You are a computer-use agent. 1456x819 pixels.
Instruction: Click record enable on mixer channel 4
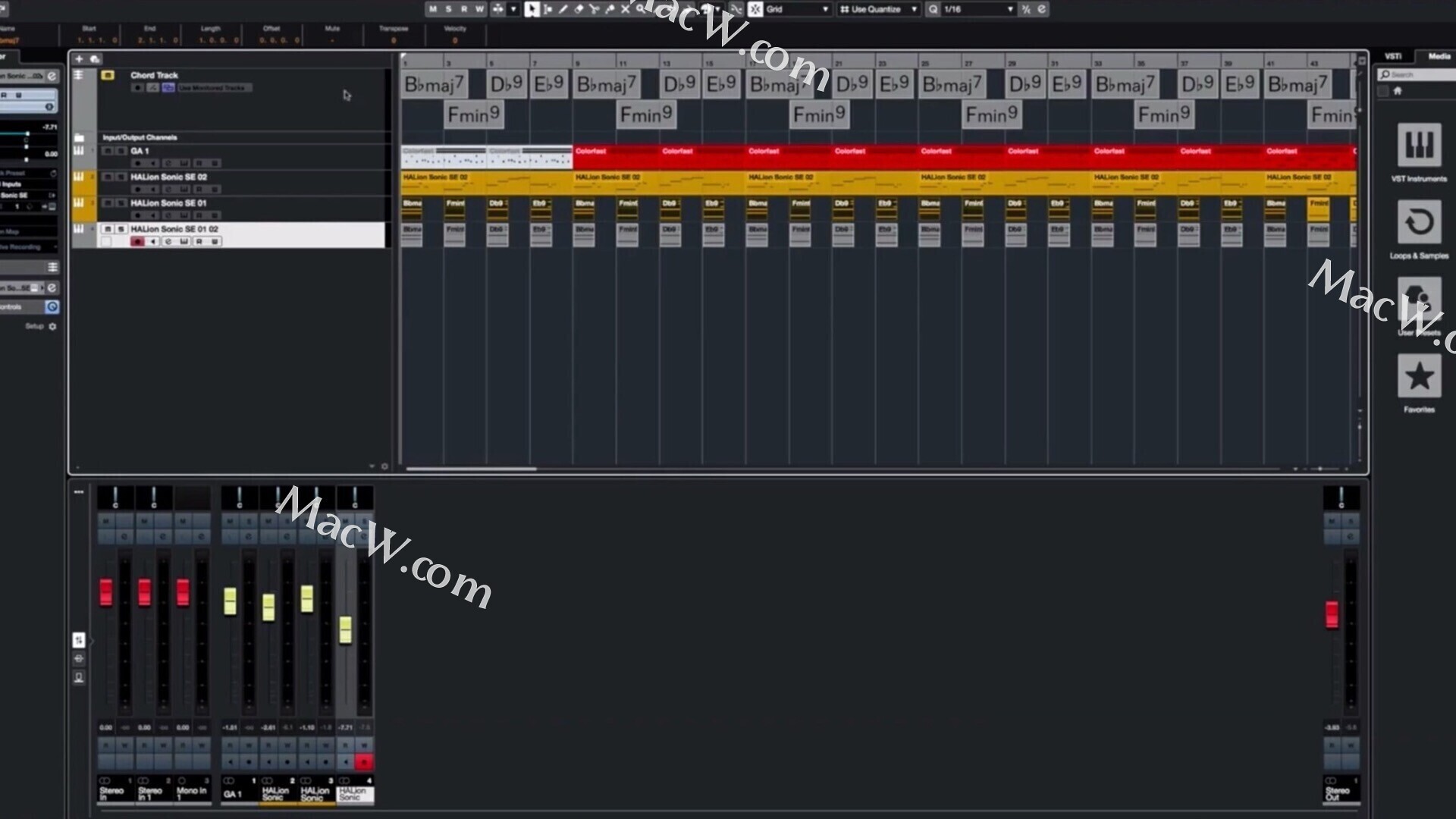coord(364,761)
